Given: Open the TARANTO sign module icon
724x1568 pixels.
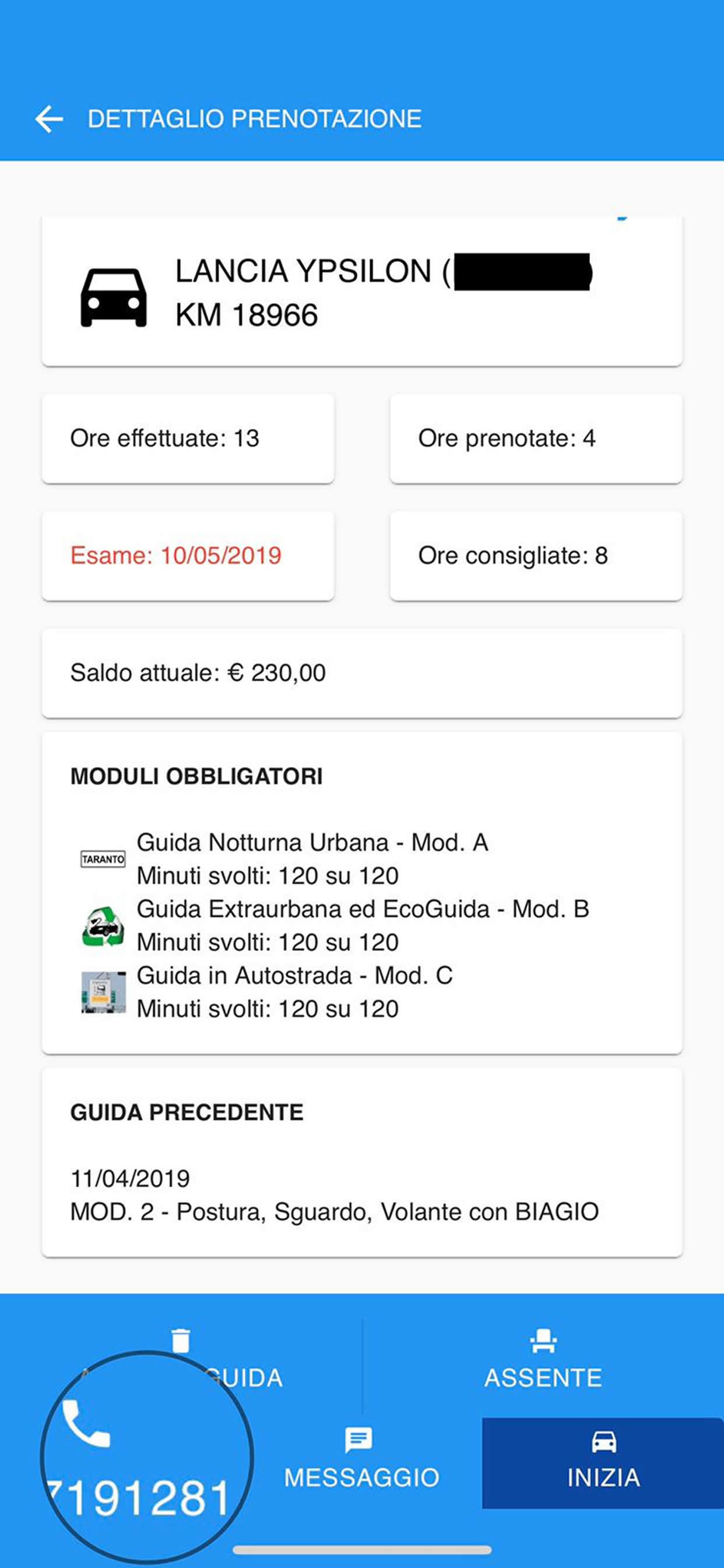Looking at the screenshot, I should [x=103, y=859].
